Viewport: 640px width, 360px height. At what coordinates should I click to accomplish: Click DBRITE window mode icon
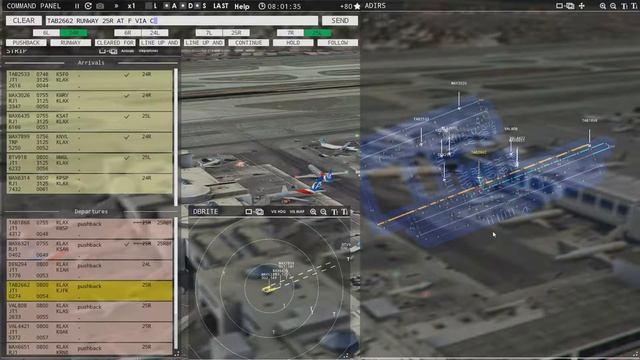pos(248,211)
